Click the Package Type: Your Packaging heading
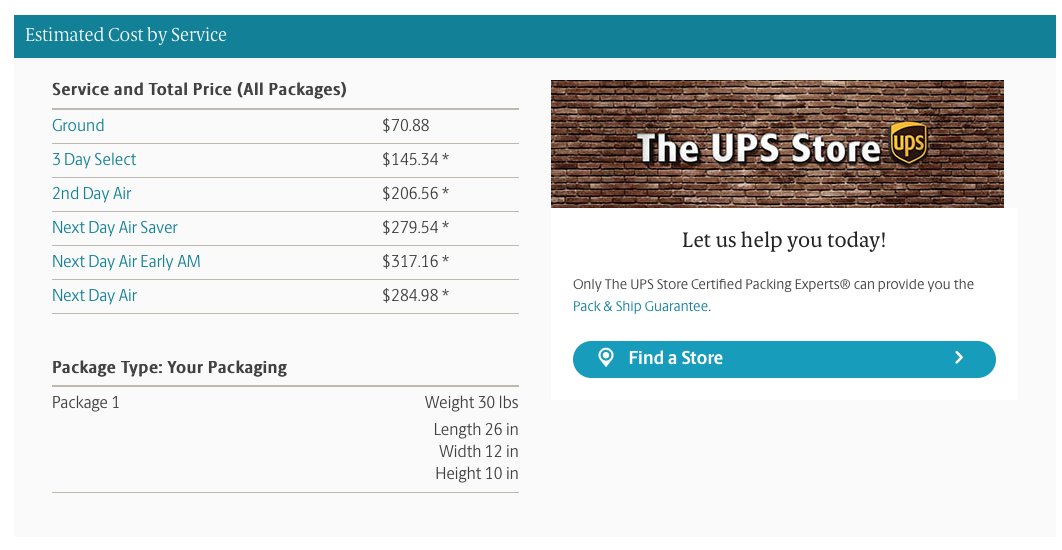The height and width of the screenshot is (550, 1062). point(169,367)
